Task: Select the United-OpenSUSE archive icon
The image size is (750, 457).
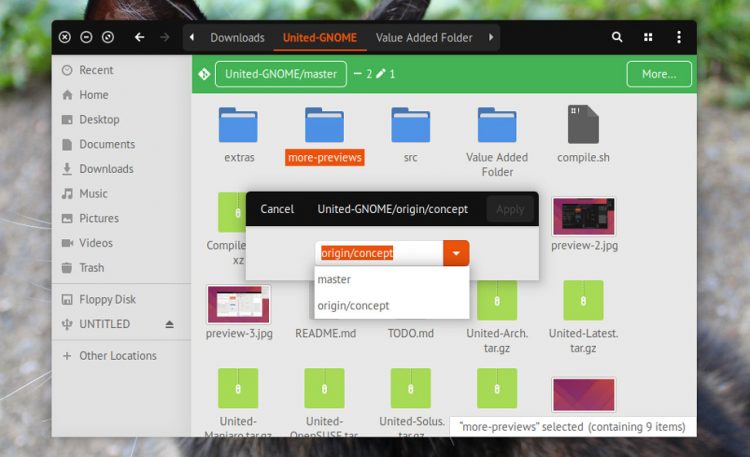Action: pyautogui.click(x=324, y=388)
